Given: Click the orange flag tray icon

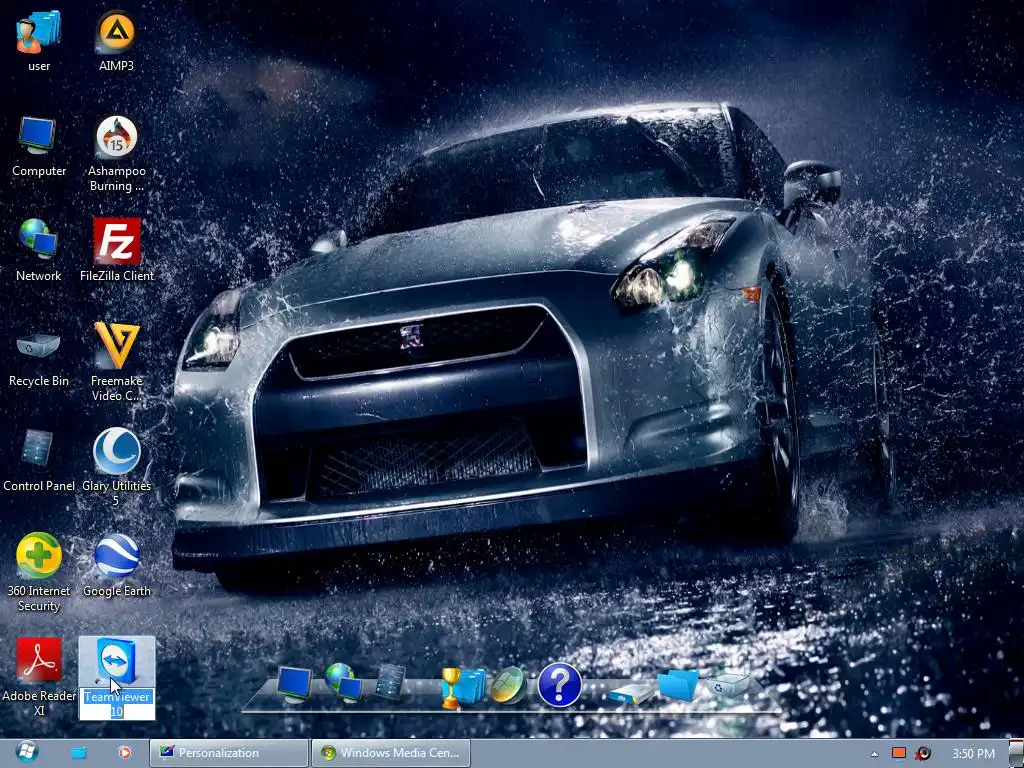Looking at the screenshot, I should tap(899, 753).
